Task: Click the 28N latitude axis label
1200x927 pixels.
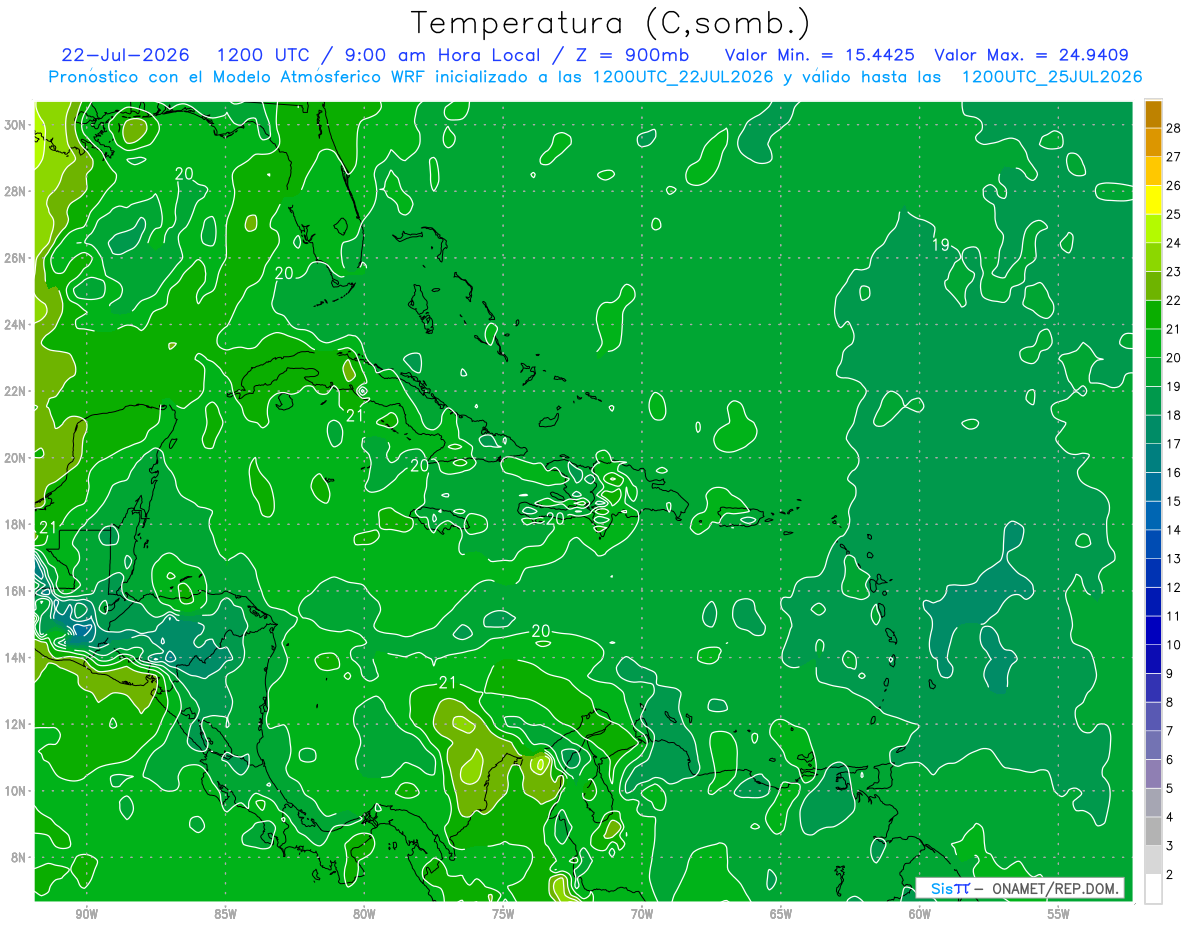Action: click(x=17, y=191)
